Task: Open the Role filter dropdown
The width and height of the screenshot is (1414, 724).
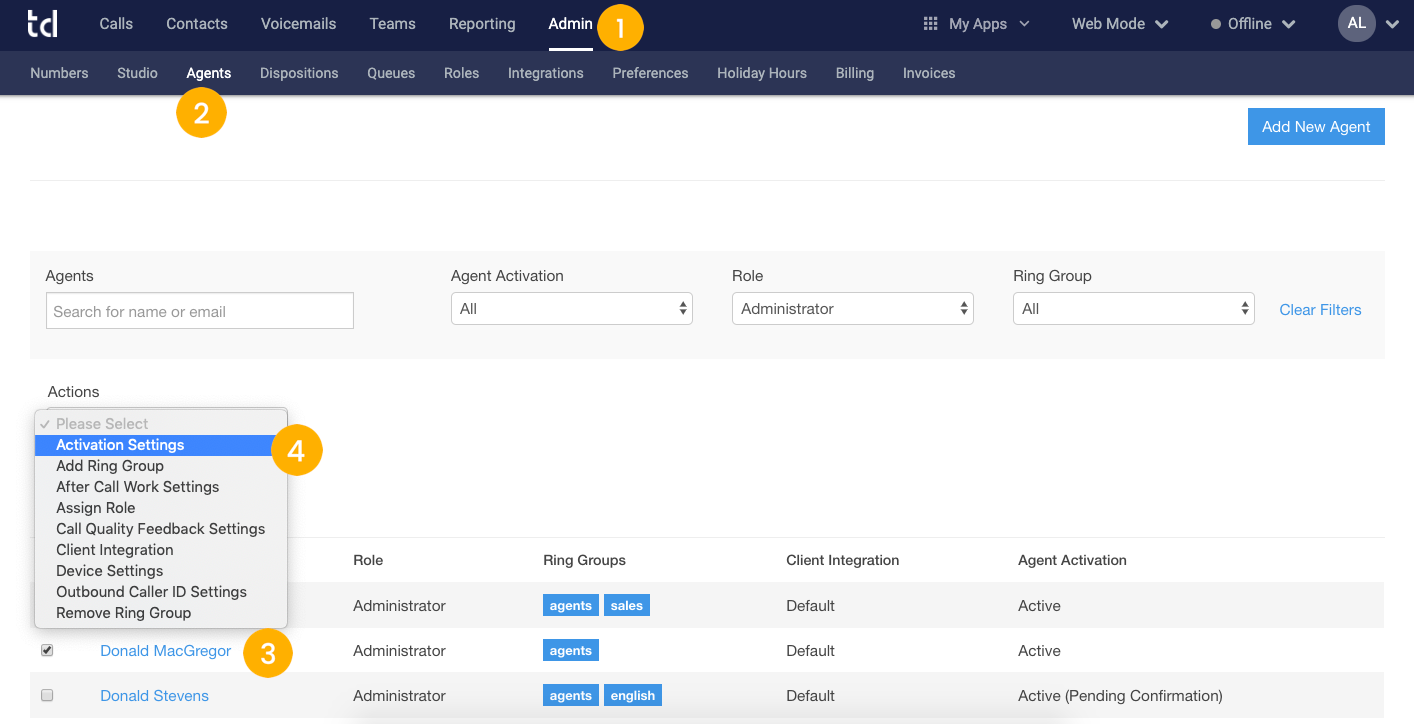Action: point(853,309)
